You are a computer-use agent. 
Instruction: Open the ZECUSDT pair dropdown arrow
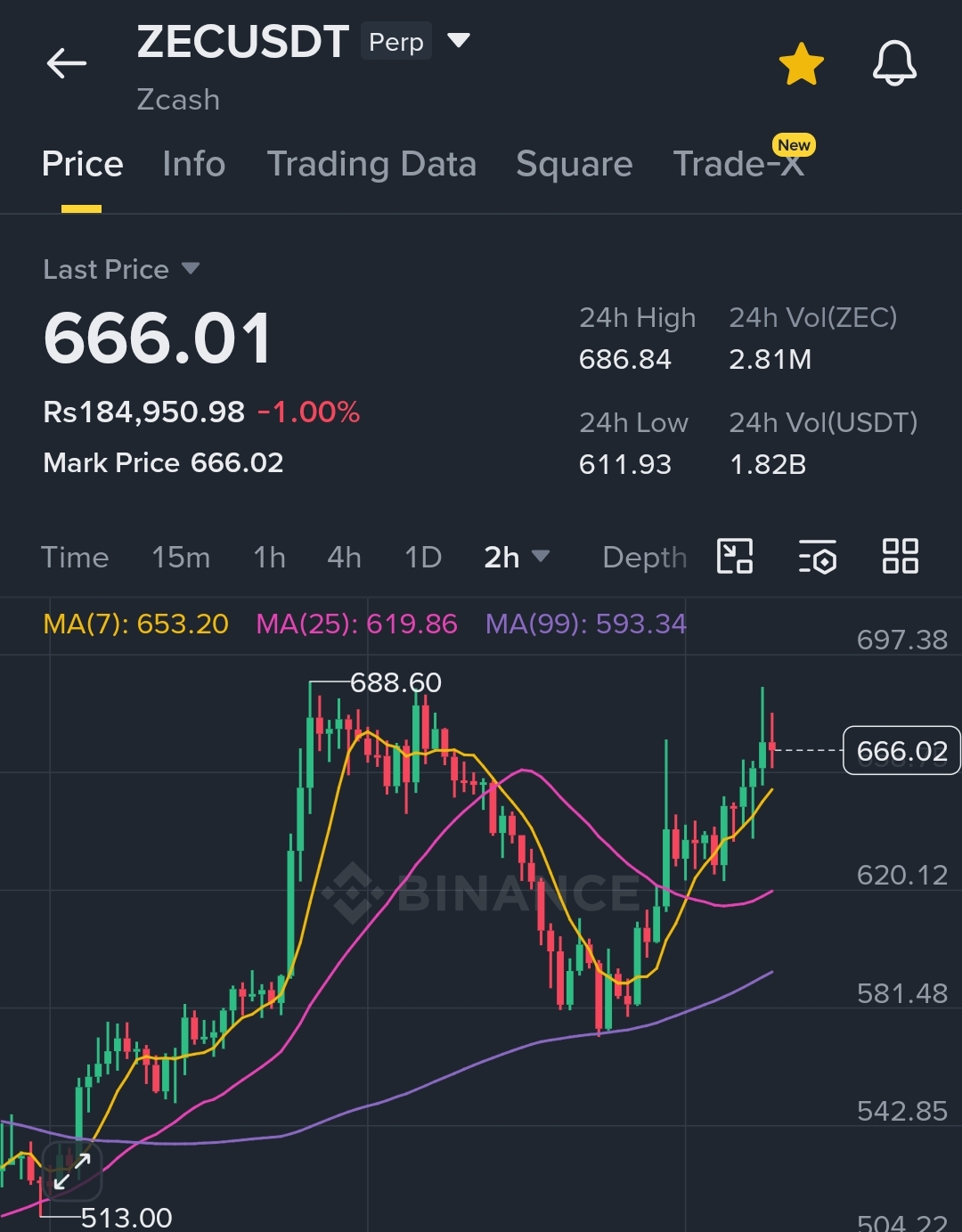[459, 40]
